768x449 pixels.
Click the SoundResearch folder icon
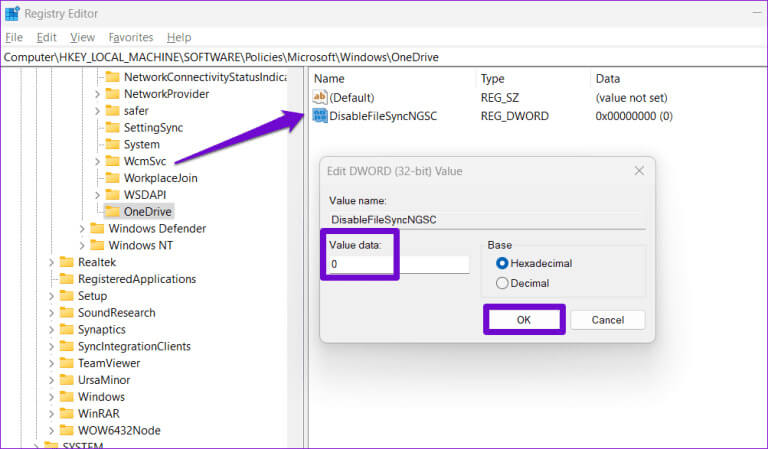click(67, 312)
